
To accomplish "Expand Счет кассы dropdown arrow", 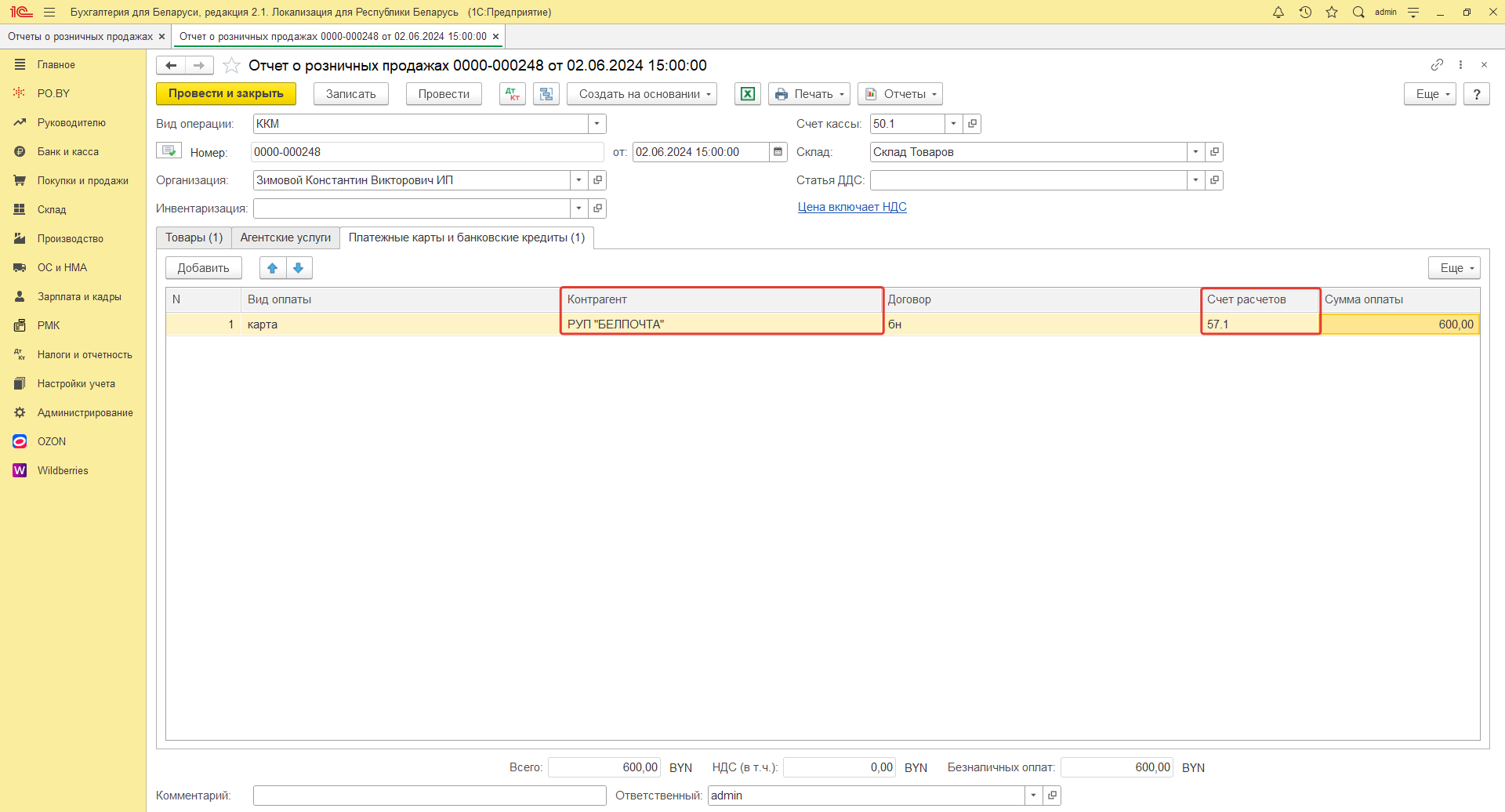I will [953, 124].
